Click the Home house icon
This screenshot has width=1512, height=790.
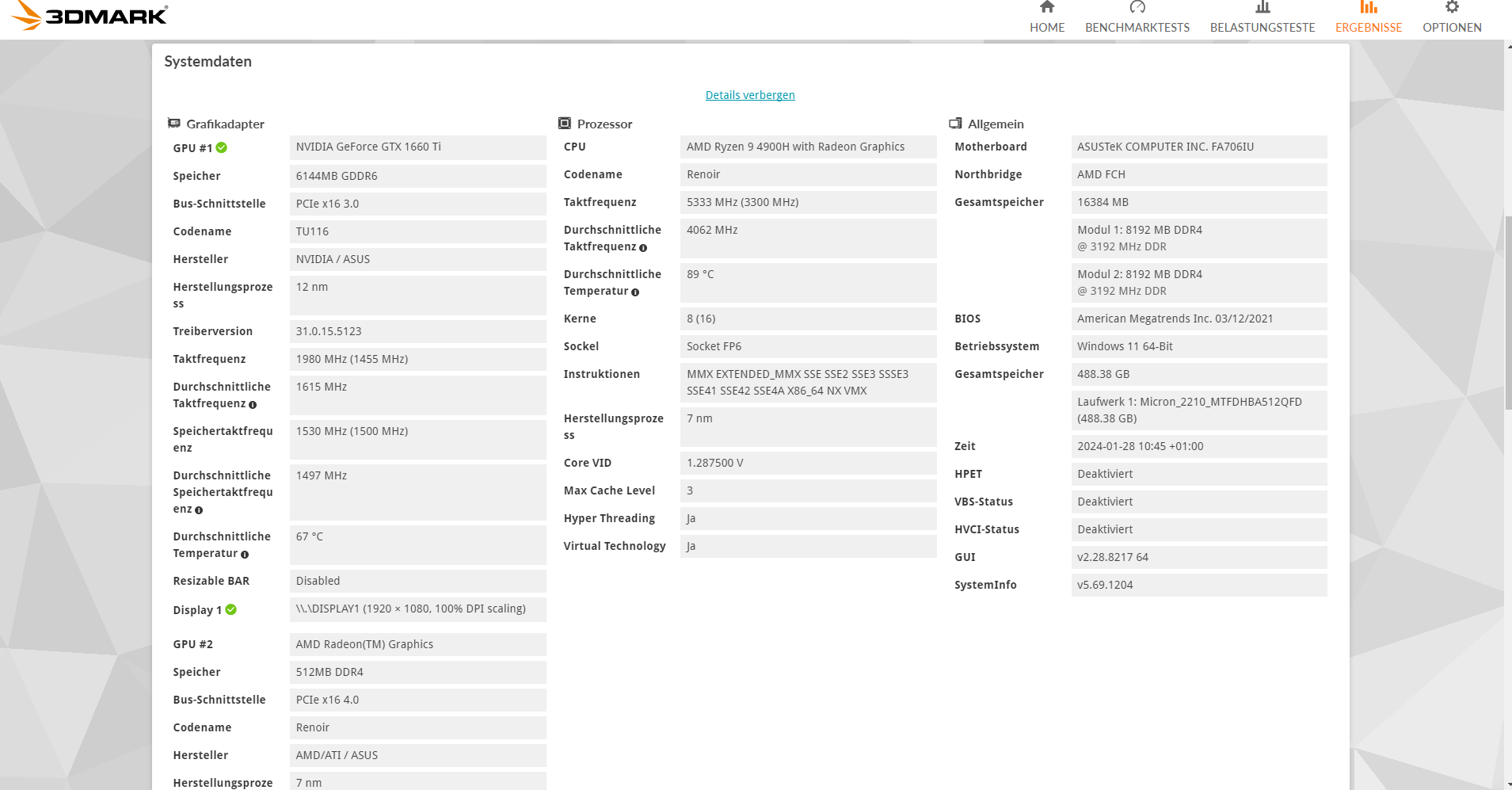tap(1047, 7)
